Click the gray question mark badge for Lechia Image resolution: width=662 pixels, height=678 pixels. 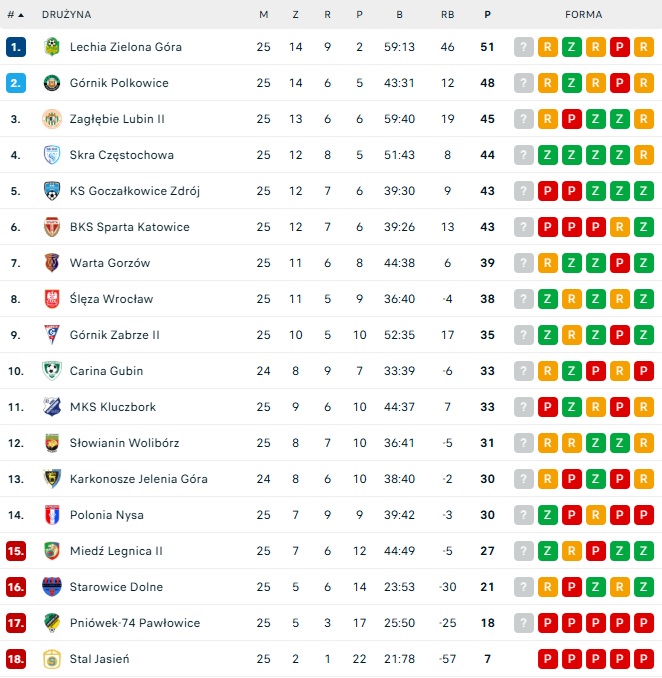[524, 47]
